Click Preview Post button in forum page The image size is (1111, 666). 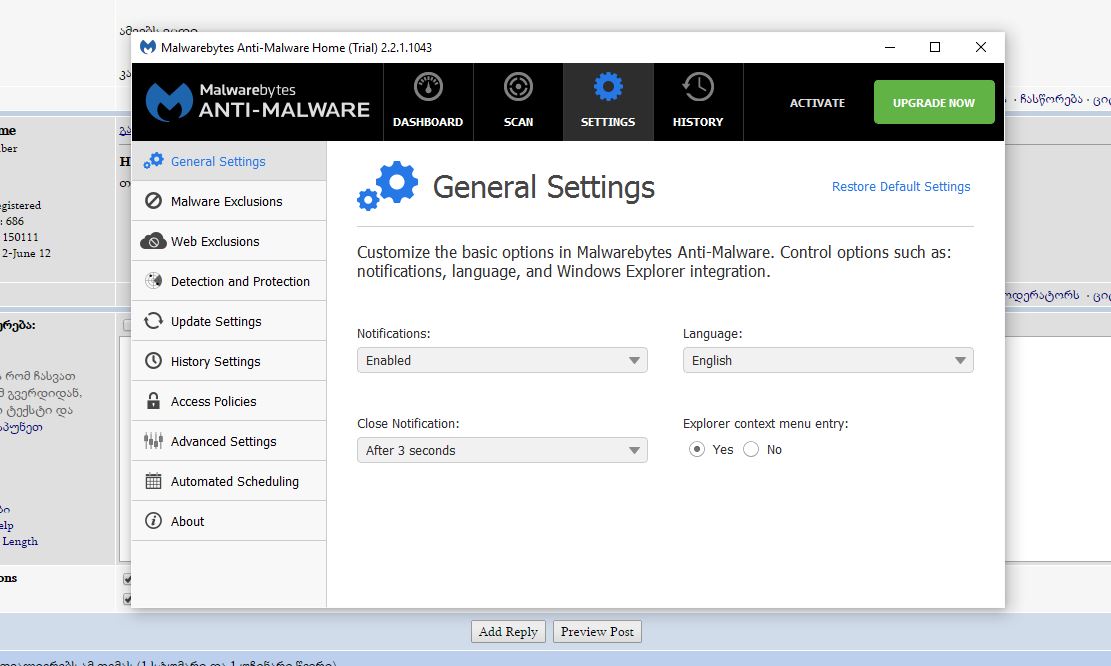point(597,631)
